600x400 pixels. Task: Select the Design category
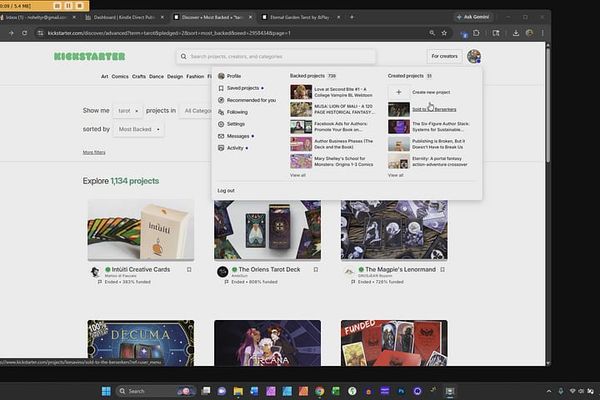pyautogui.click(x=175, y=77)
